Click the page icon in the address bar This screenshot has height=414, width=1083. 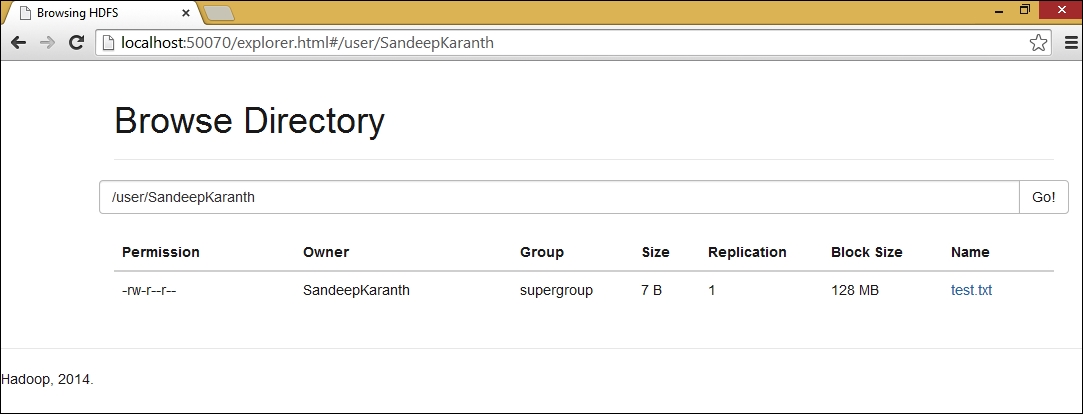pos(108,43)
